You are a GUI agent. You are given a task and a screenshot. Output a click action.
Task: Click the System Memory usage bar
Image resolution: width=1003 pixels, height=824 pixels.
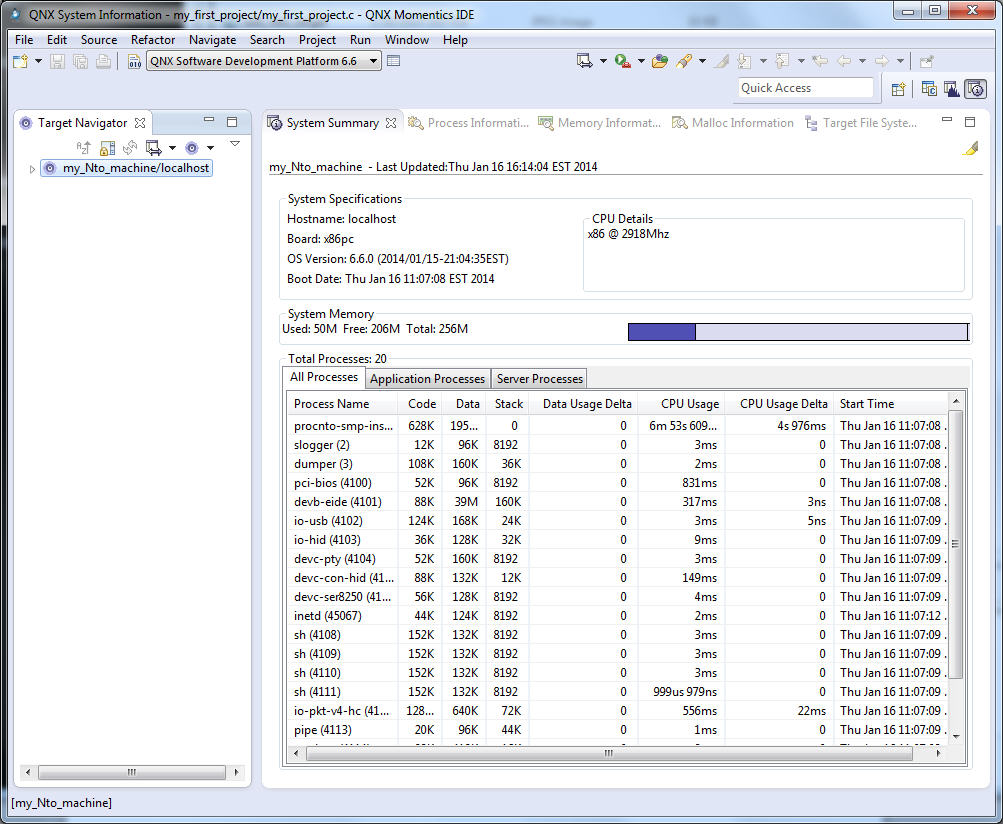point(798,332)
